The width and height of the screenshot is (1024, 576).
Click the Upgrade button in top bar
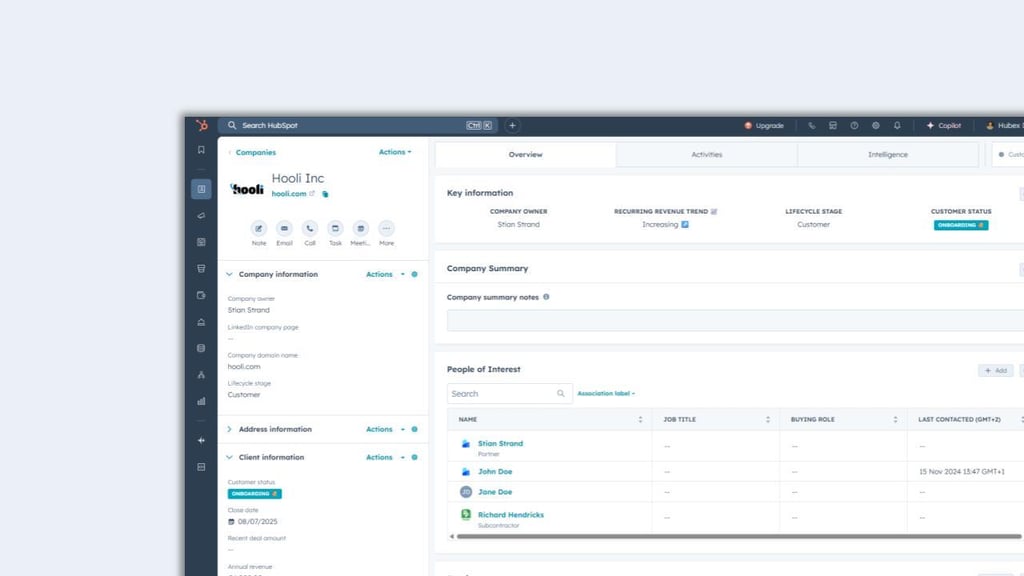(764, 125)
